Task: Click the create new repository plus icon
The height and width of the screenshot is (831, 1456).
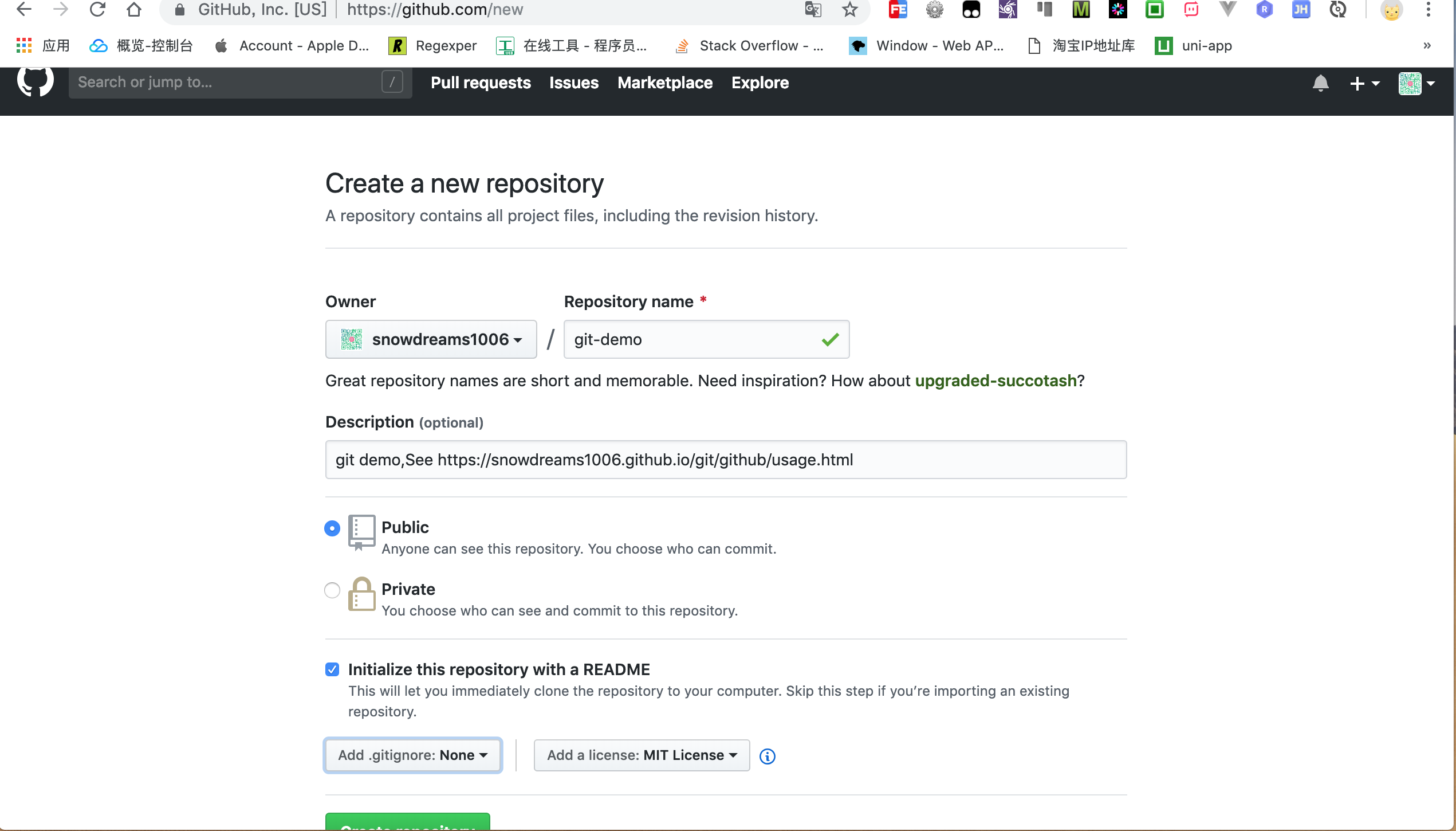Action: pyautogui.click(x=1358, y=83)
